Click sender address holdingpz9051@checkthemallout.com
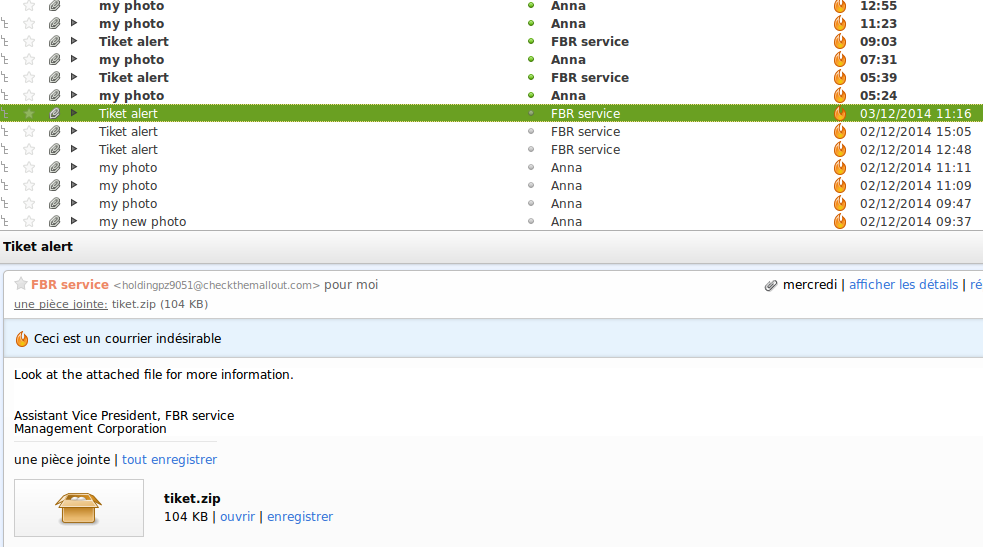The image size is (983, 547). (217, 286)
